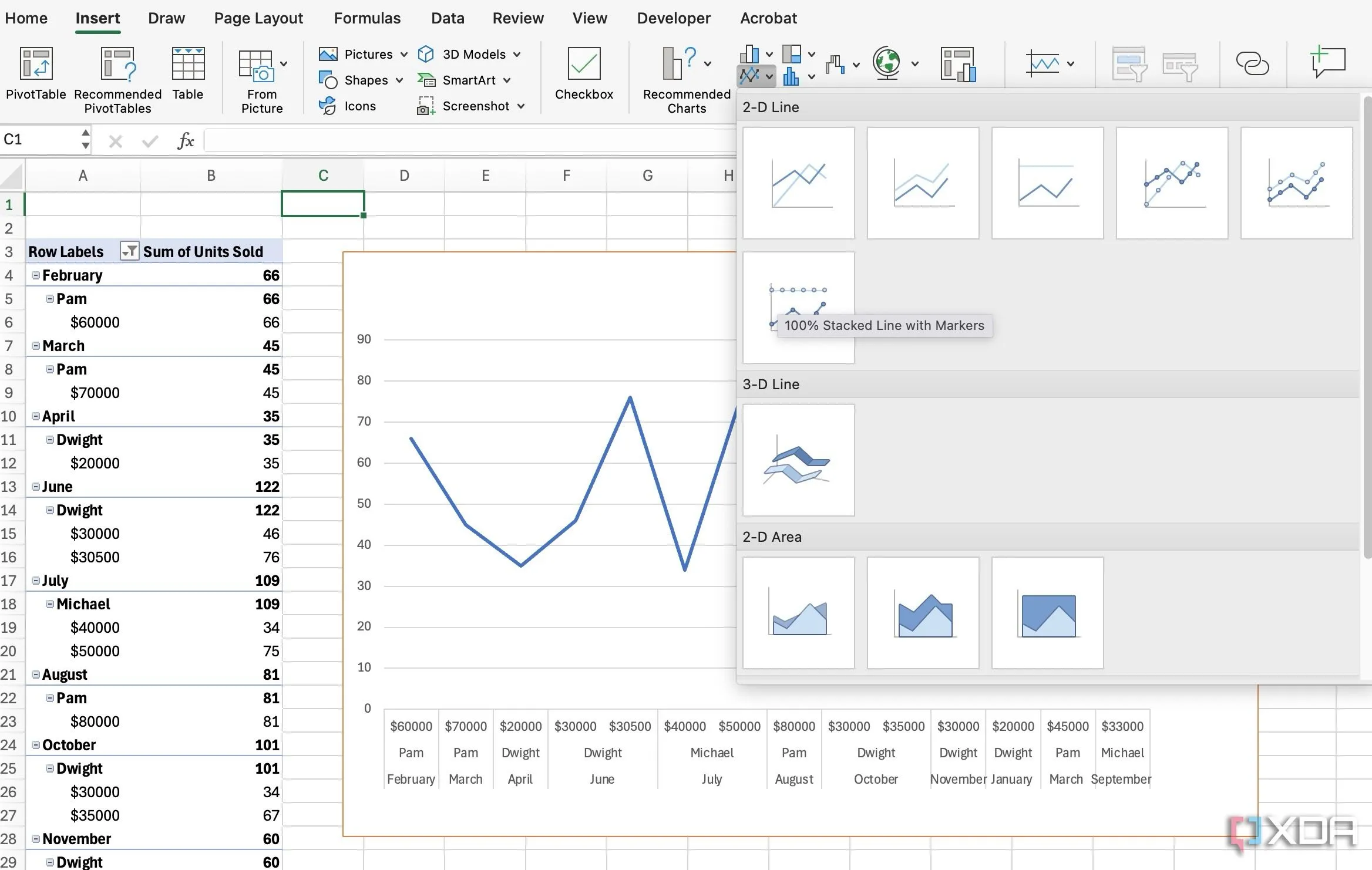Open the 3D Models dropdown arrow
1372x870 pixels.
pyautogui.click(x=517, y=55)
